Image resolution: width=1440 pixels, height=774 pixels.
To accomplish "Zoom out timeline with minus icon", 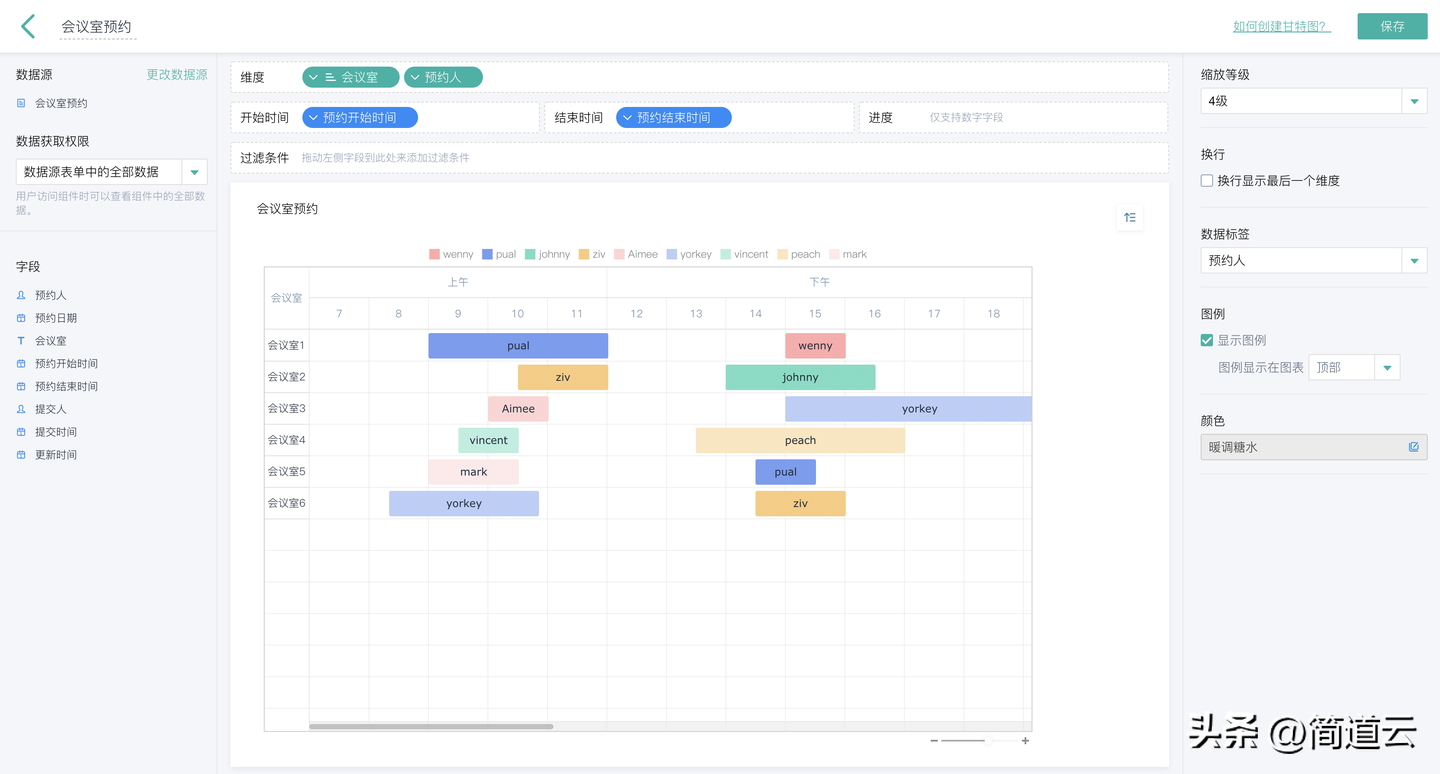I will (x=934, y=741).
